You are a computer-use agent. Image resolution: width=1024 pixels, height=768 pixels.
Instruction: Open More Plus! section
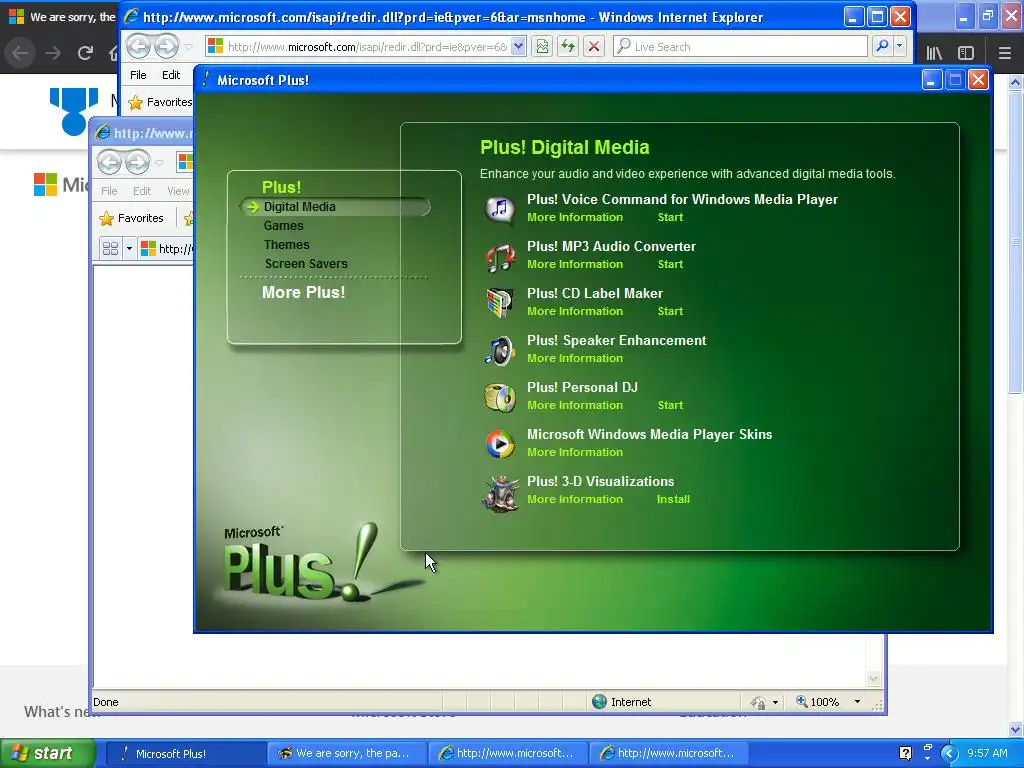303,292
